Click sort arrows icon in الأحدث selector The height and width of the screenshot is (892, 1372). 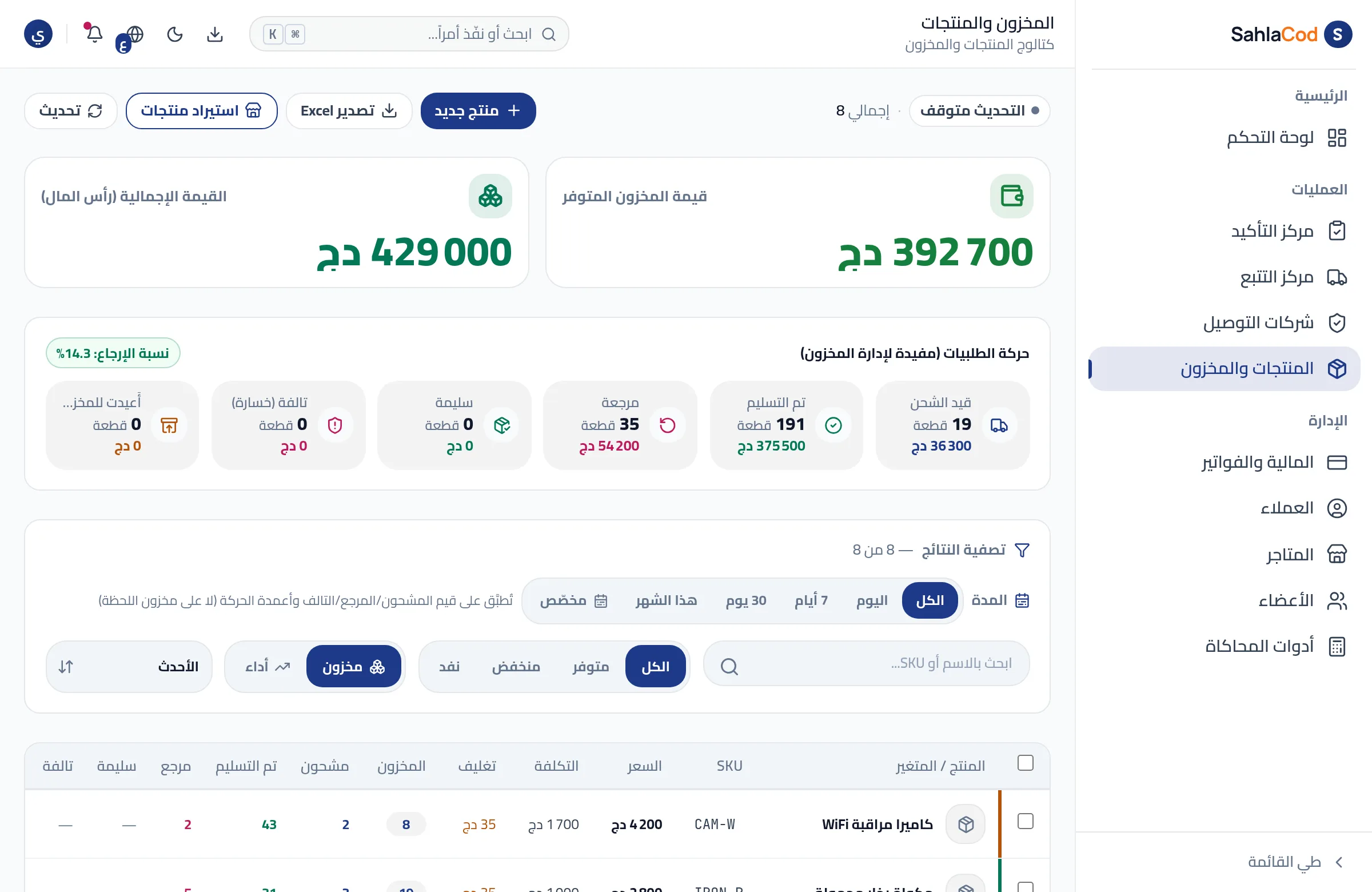point(66,667)
